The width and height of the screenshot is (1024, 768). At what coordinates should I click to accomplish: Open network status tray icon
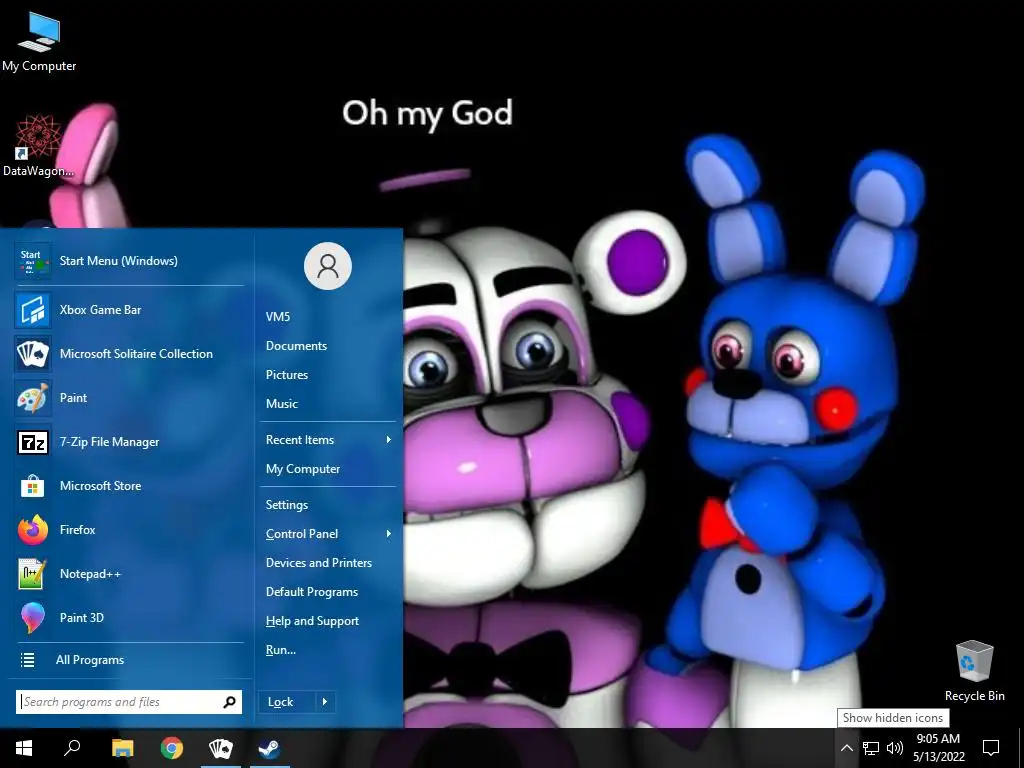click(x=871, y=748)
